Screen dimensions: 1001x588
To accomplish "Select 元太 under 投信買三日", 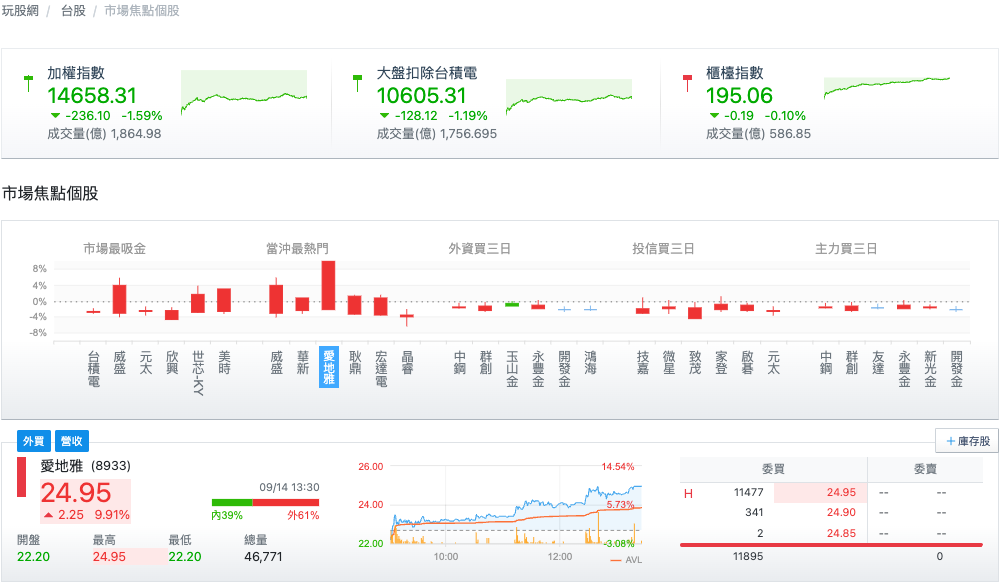I will point(774,363).
